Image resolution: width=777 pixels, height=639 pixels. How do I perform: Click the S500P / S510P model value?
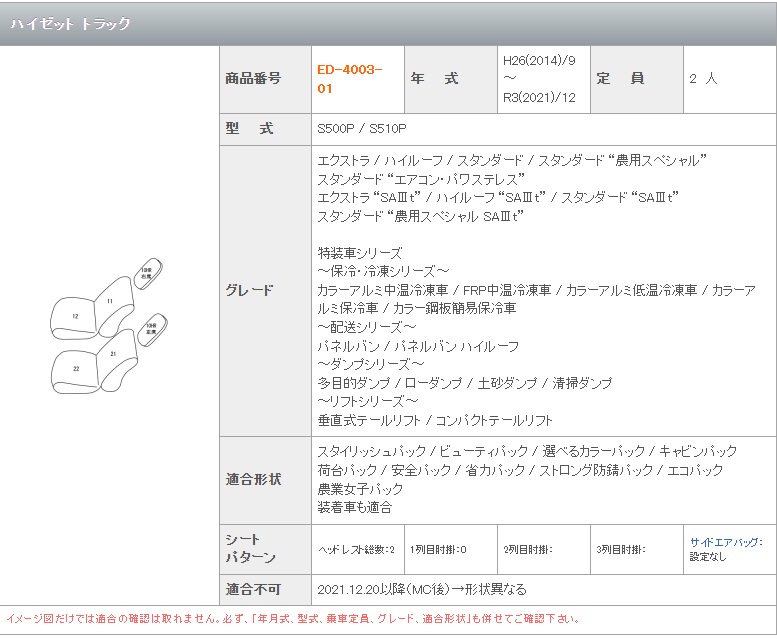click(x=362, y=129)
